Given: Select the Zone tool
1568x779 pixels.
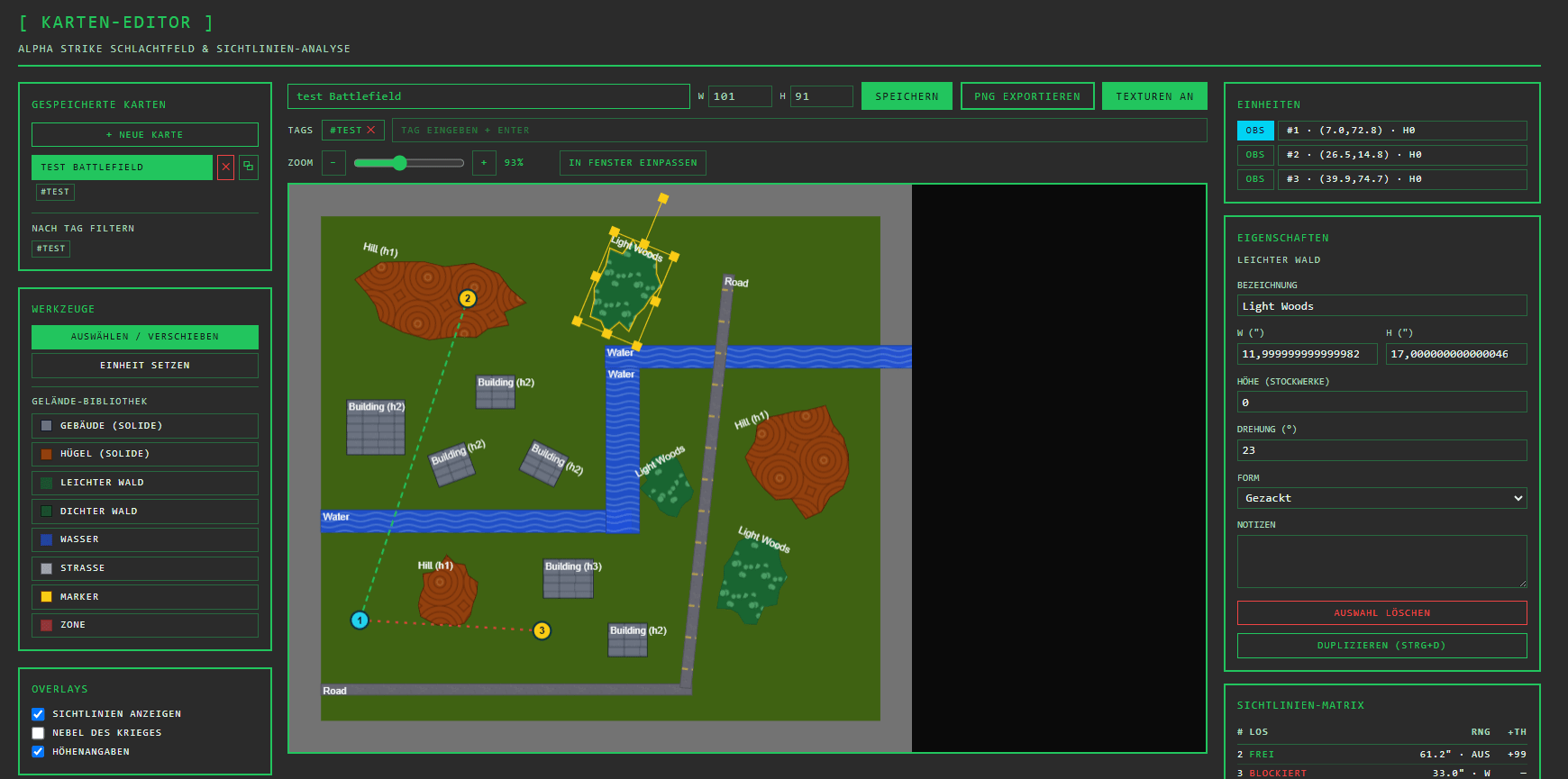Looking at the screenshot, I should point(145,625).
